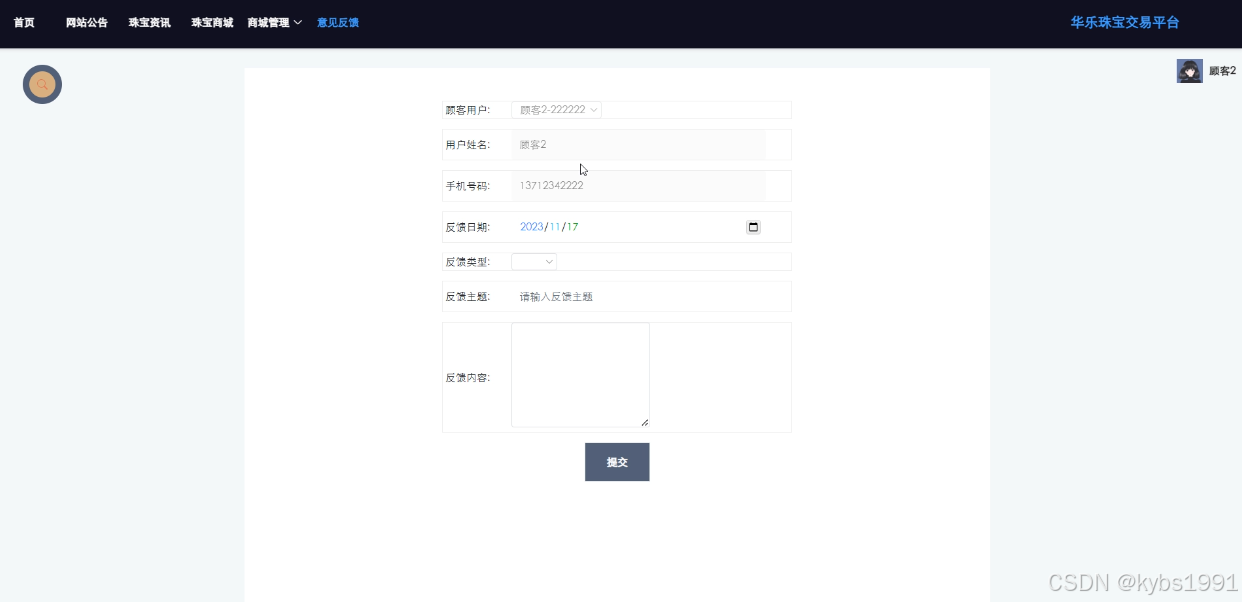Select the year 2023 in the date field
Image resolution: width=1242 pixels, height=602 pixels.
pos(531,227)
